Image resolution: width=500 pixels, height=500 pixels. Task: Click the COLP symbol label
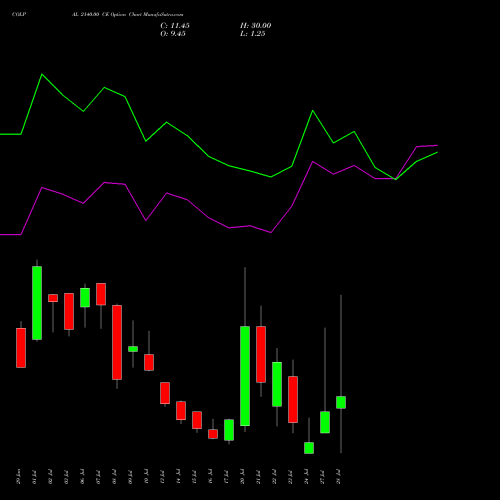click(x=19, y=15)
